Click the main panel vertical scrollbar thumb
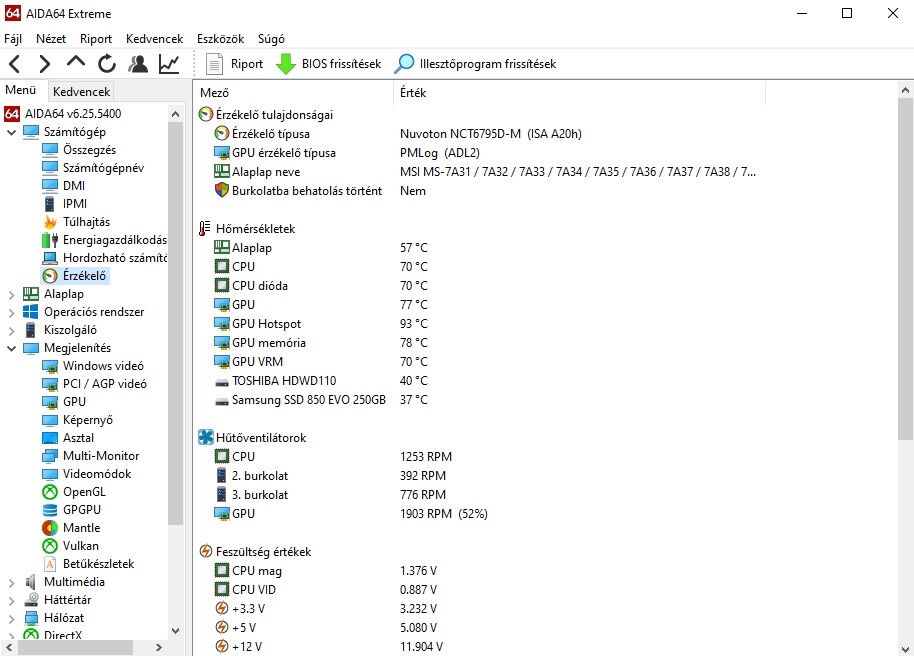Screen dimensions: 914x656 click(905, 269)
